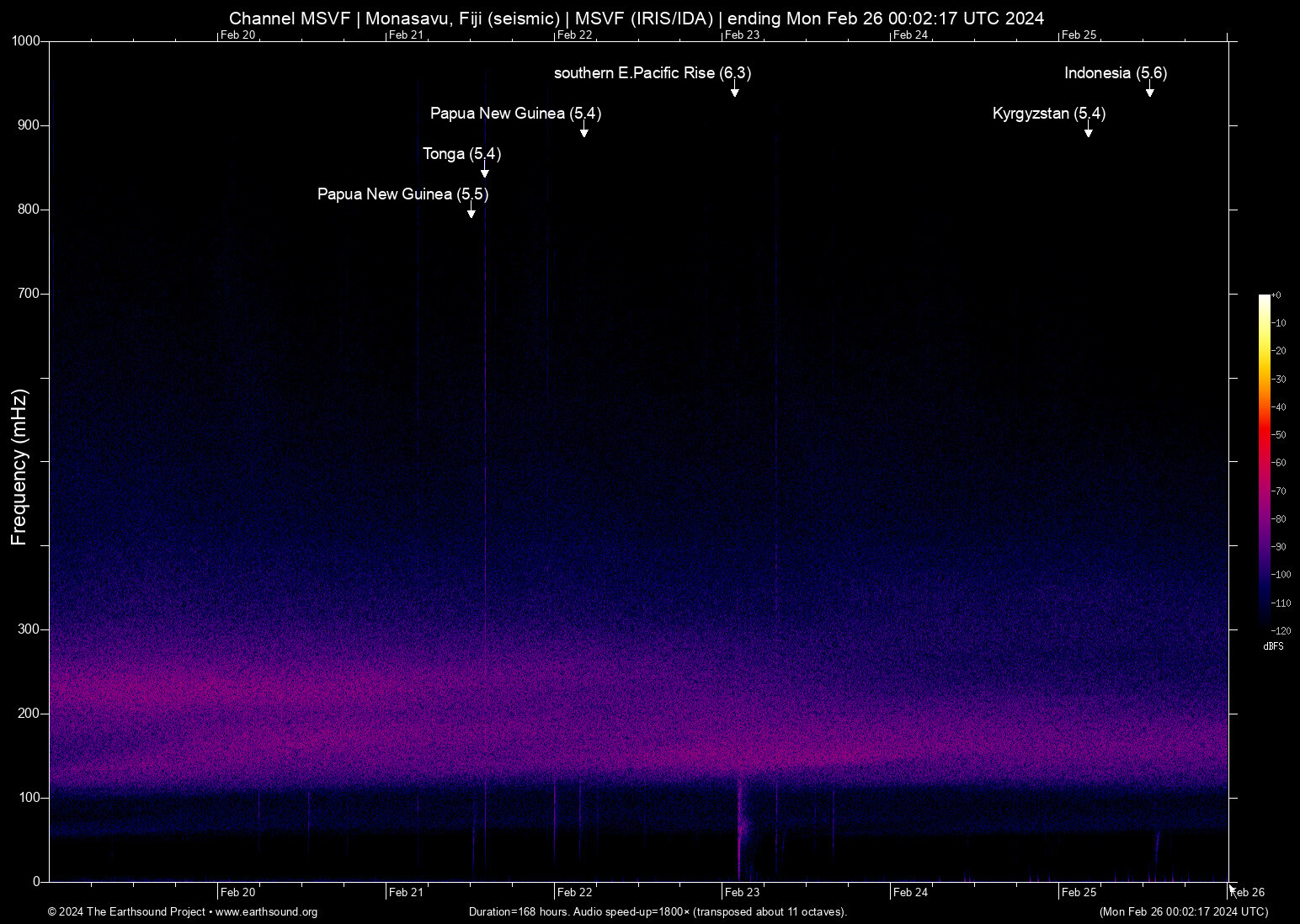The image size is (1300, 924).
Task: Click the arrow under Papua New Guinea (5.5)
Action: click(x=471, y=210)
